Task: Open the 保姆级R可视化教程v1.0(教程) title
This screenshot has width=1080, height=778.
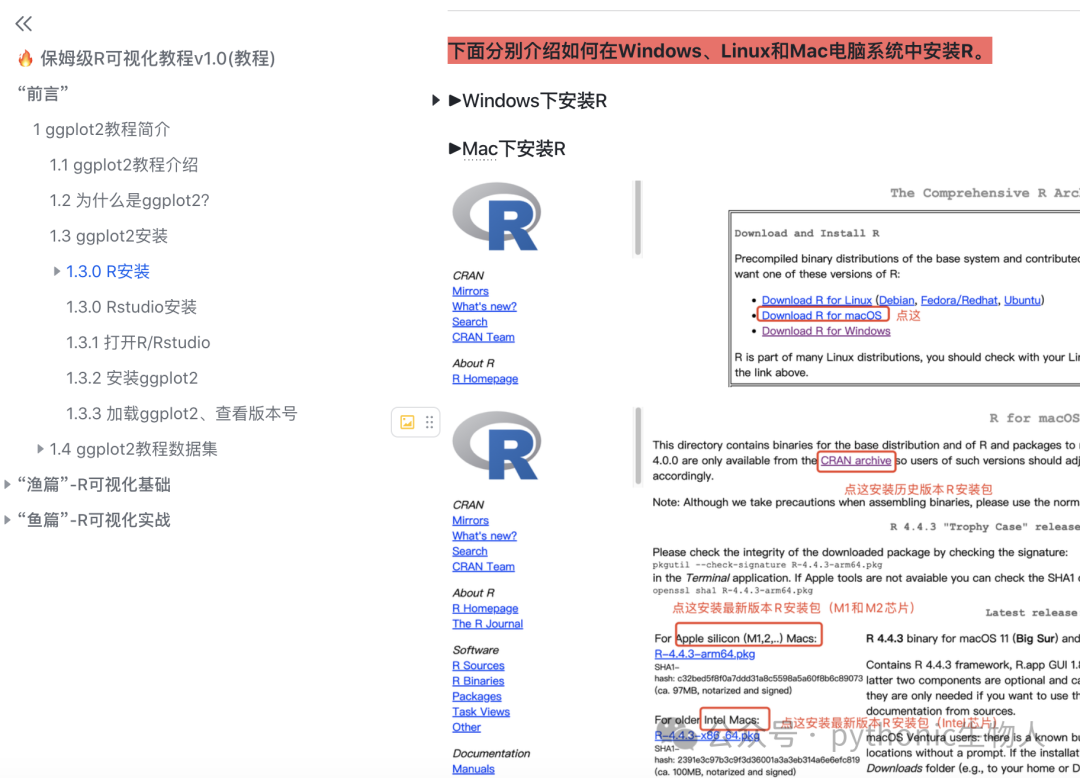Action: (158, 59)
